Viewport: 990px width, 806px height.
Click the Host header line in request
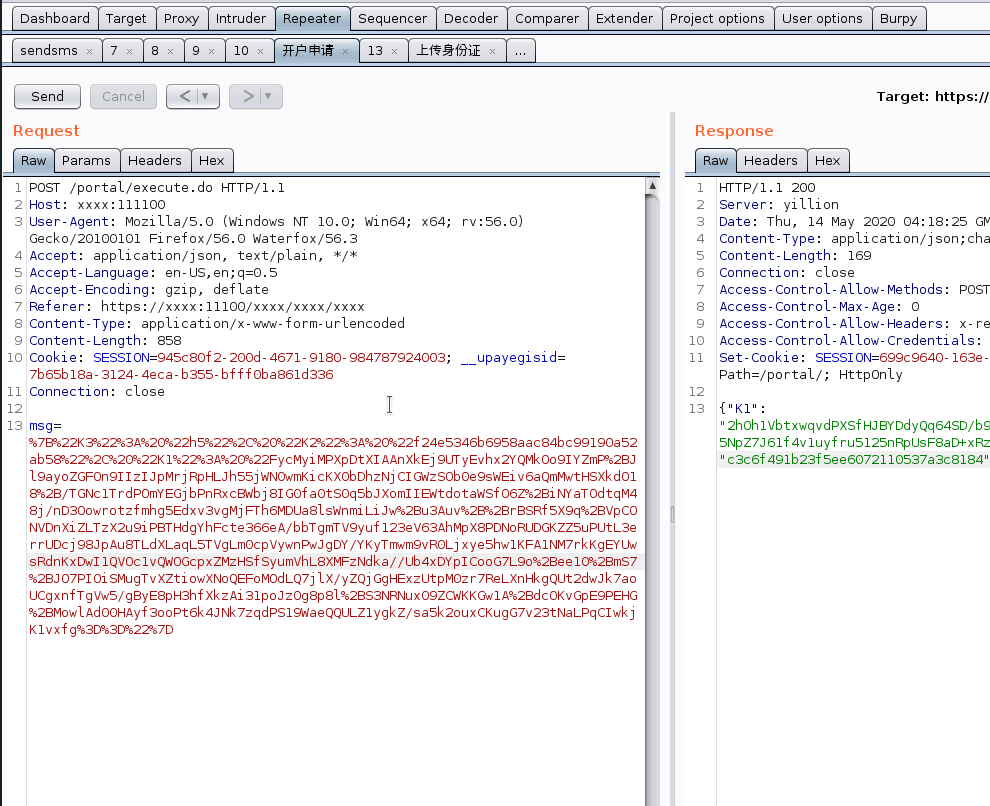pyautogui.click(x=97, y=204)
